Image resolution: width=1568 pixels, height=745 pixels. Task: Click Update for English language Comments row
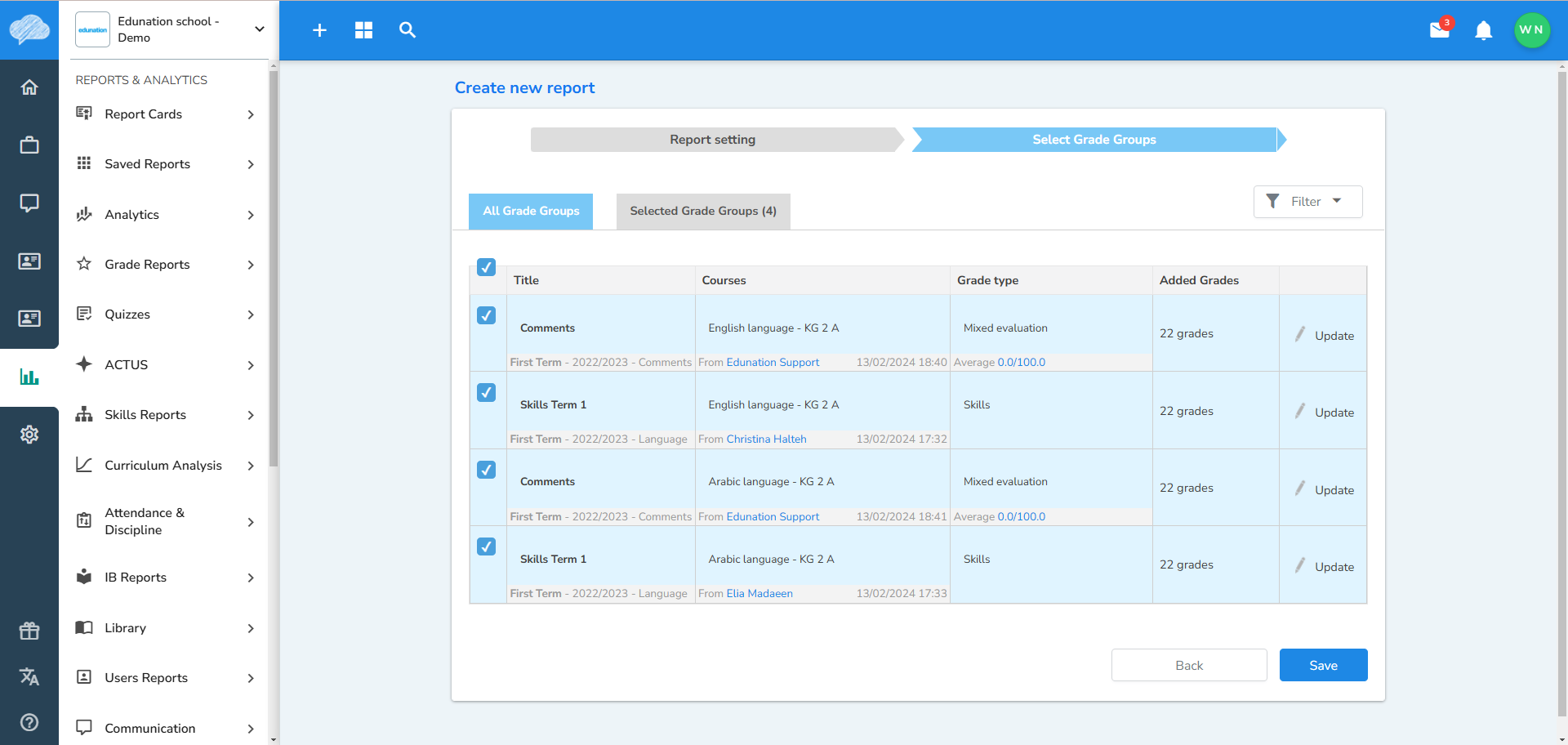(x=1325, y=335)
